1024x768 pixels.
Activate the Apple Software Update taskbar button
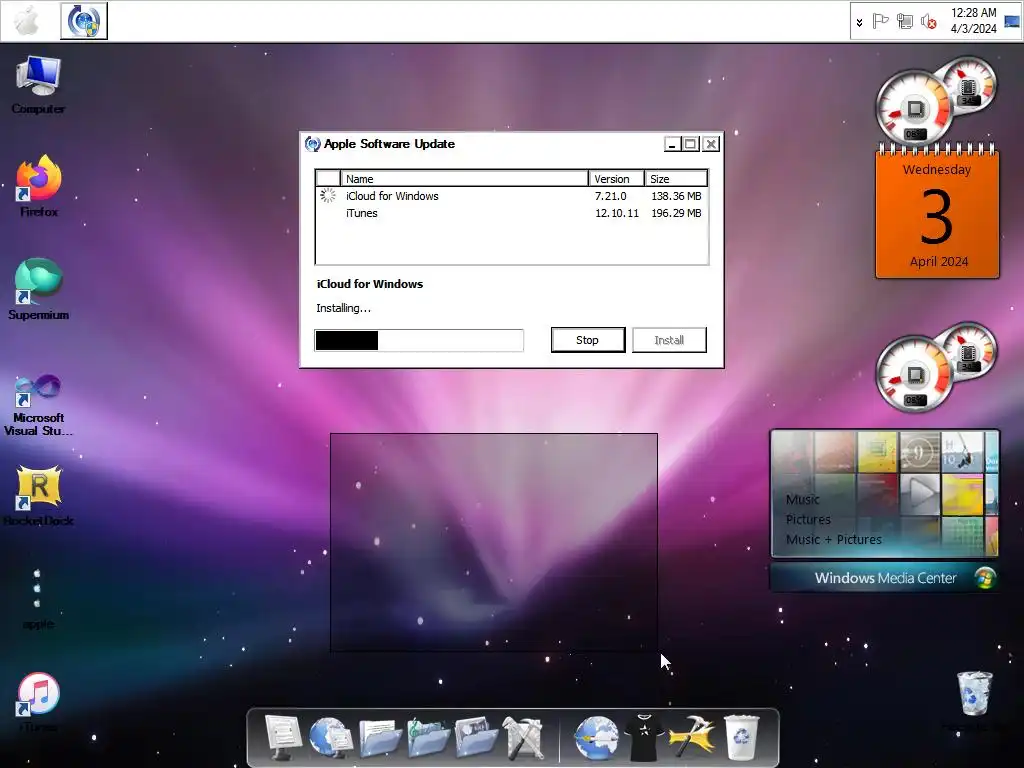(84, 21)
